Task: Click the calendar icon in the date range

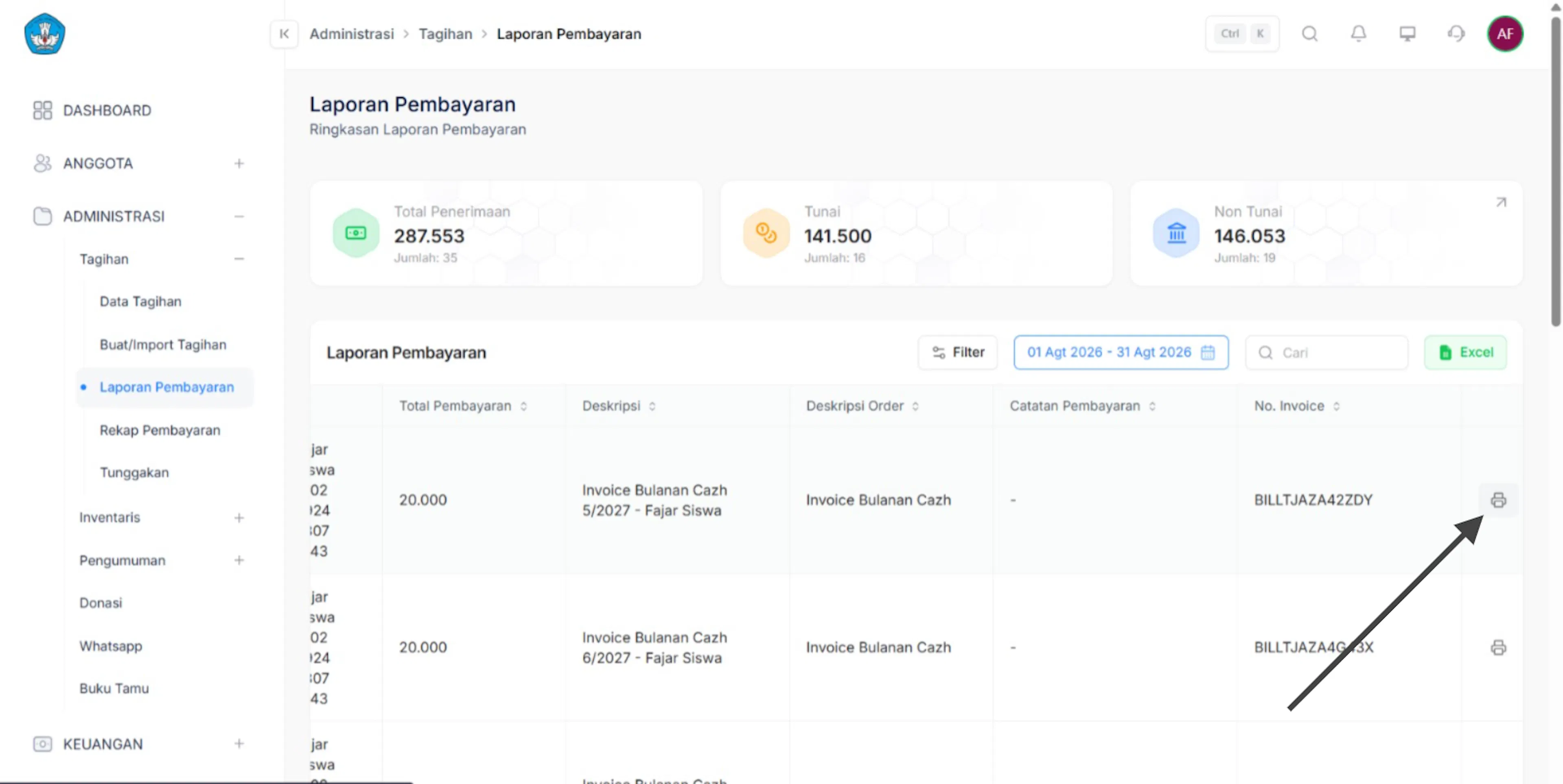Action: pyautogui.click(x=1207, y=352)
